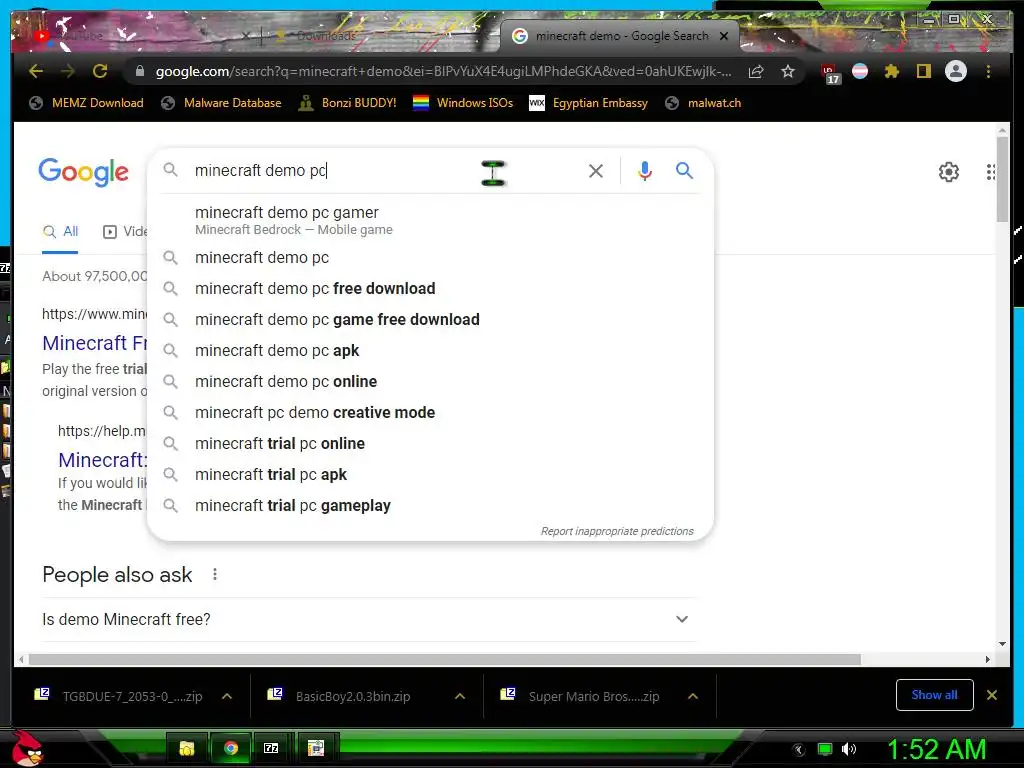
Task: Dismiss the downloads bar with X
Action: [x=991, y=695]
